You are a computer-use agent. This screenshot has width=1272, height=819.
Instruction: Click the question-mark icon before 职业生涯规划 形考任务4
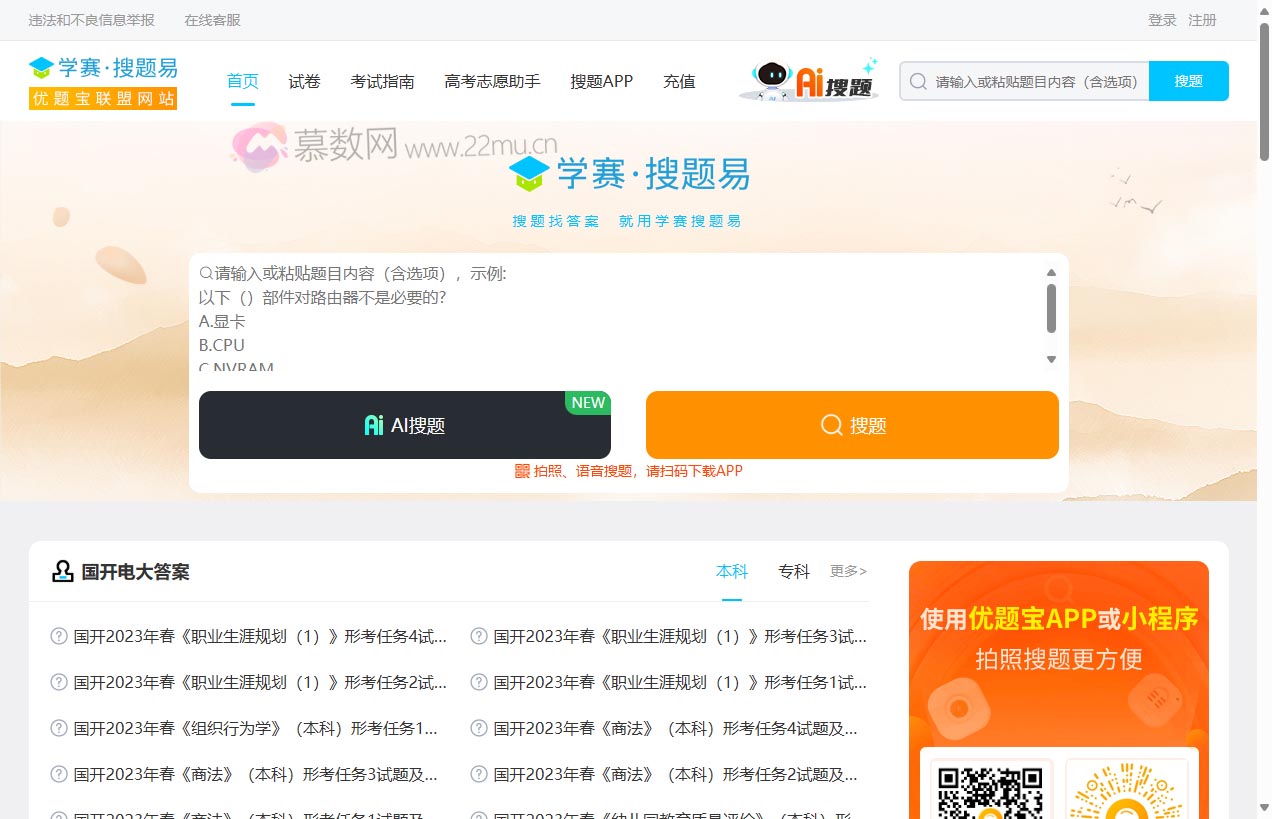[x=57, y=637]
